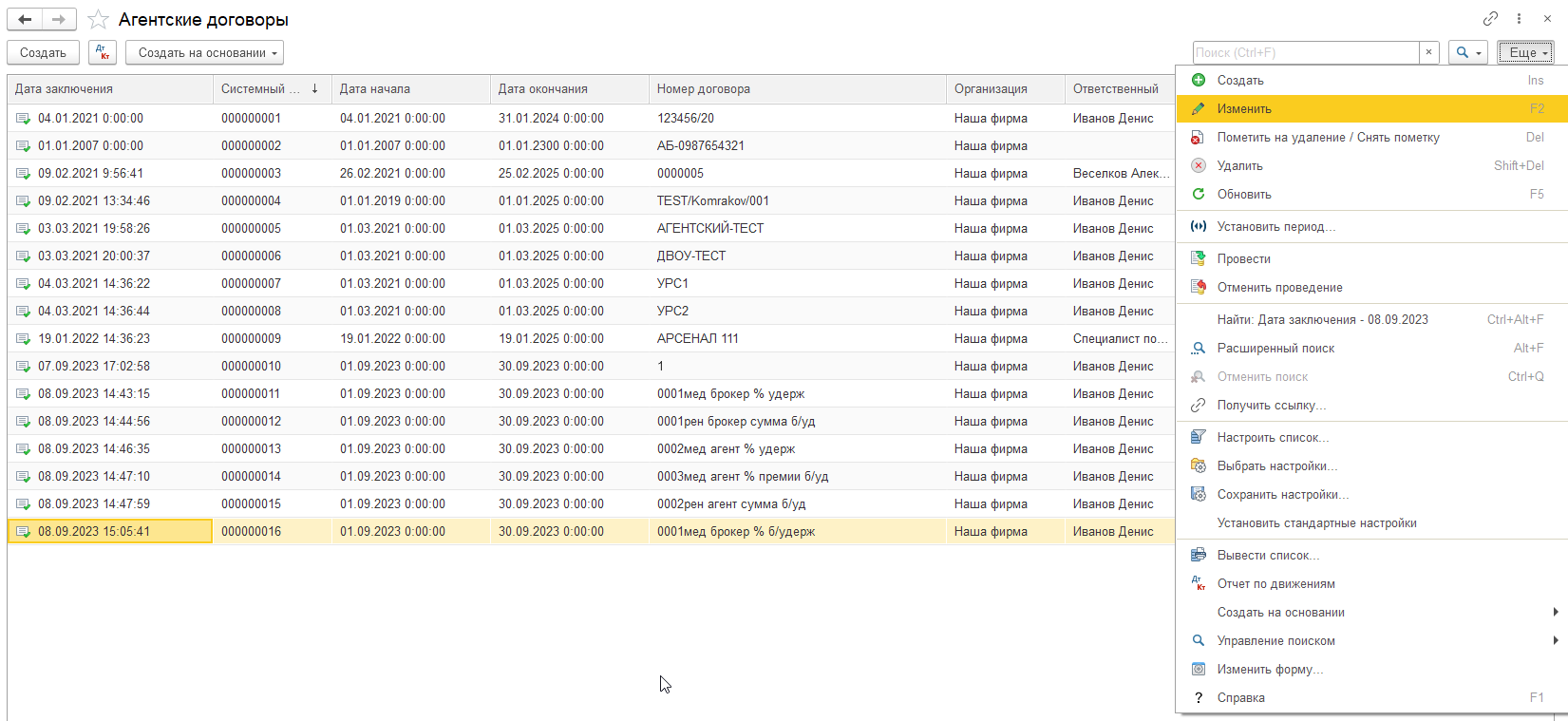
Task: Click the magnifier icon beside Расширенный поиск
Action: click(1199, 348)
